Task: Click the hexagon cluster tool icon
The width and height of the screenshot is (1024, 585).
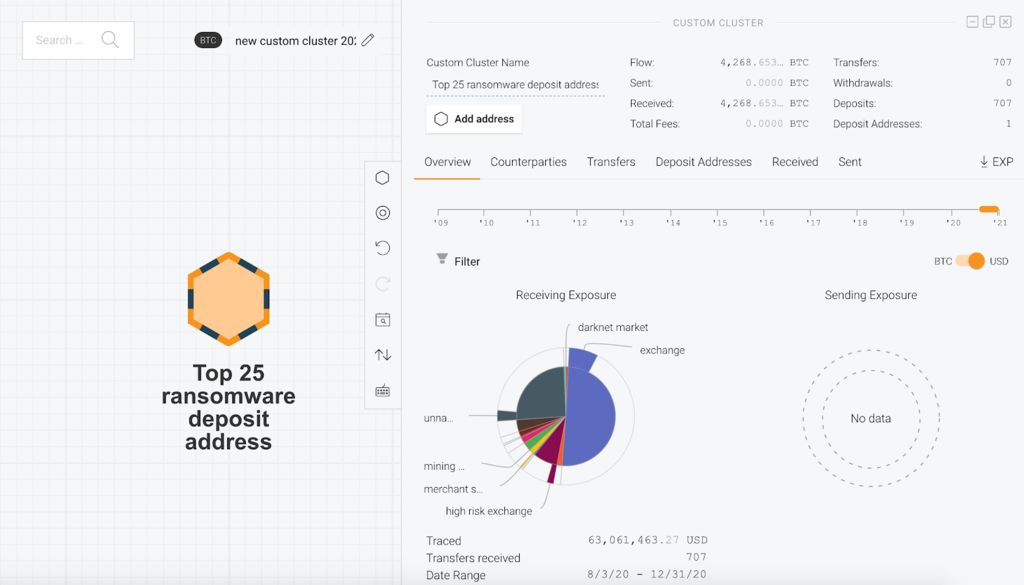Action: (x=382, y=178)
